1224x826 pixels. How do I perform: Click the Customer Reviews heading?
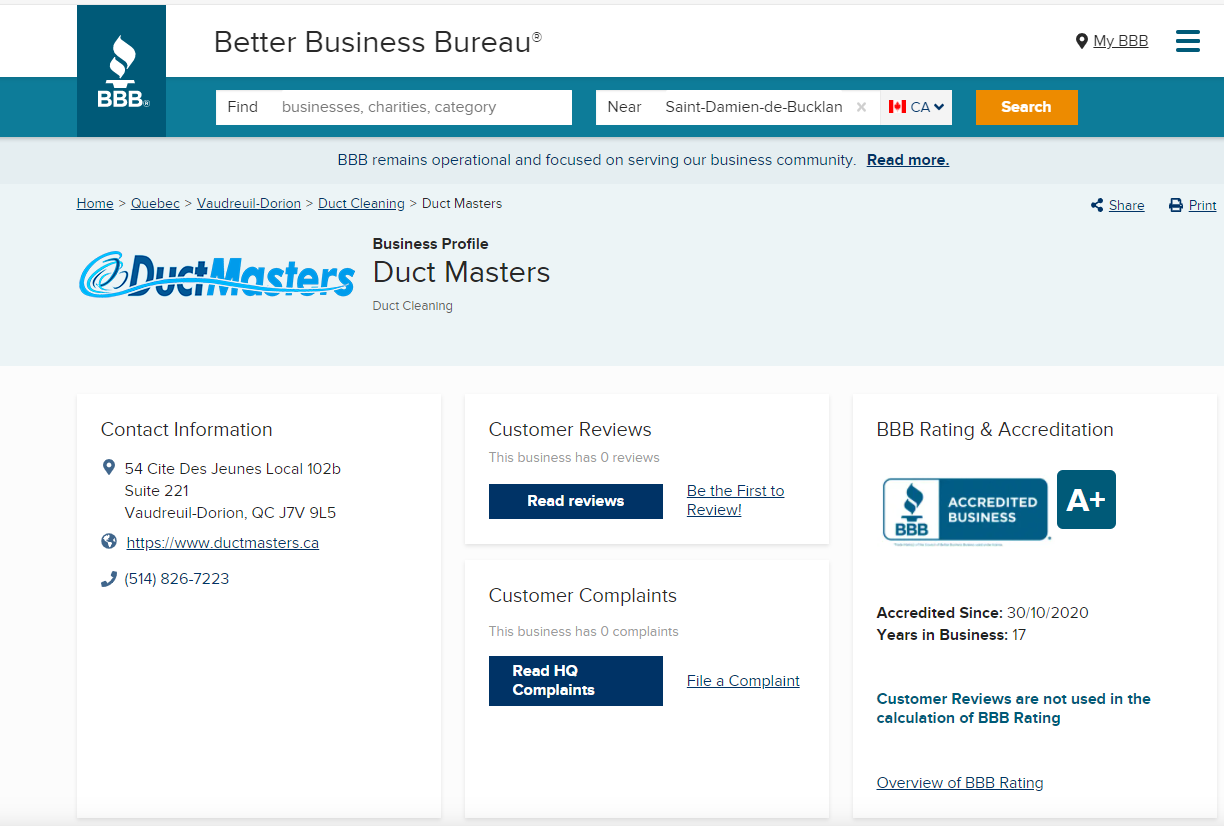point(570,429)
